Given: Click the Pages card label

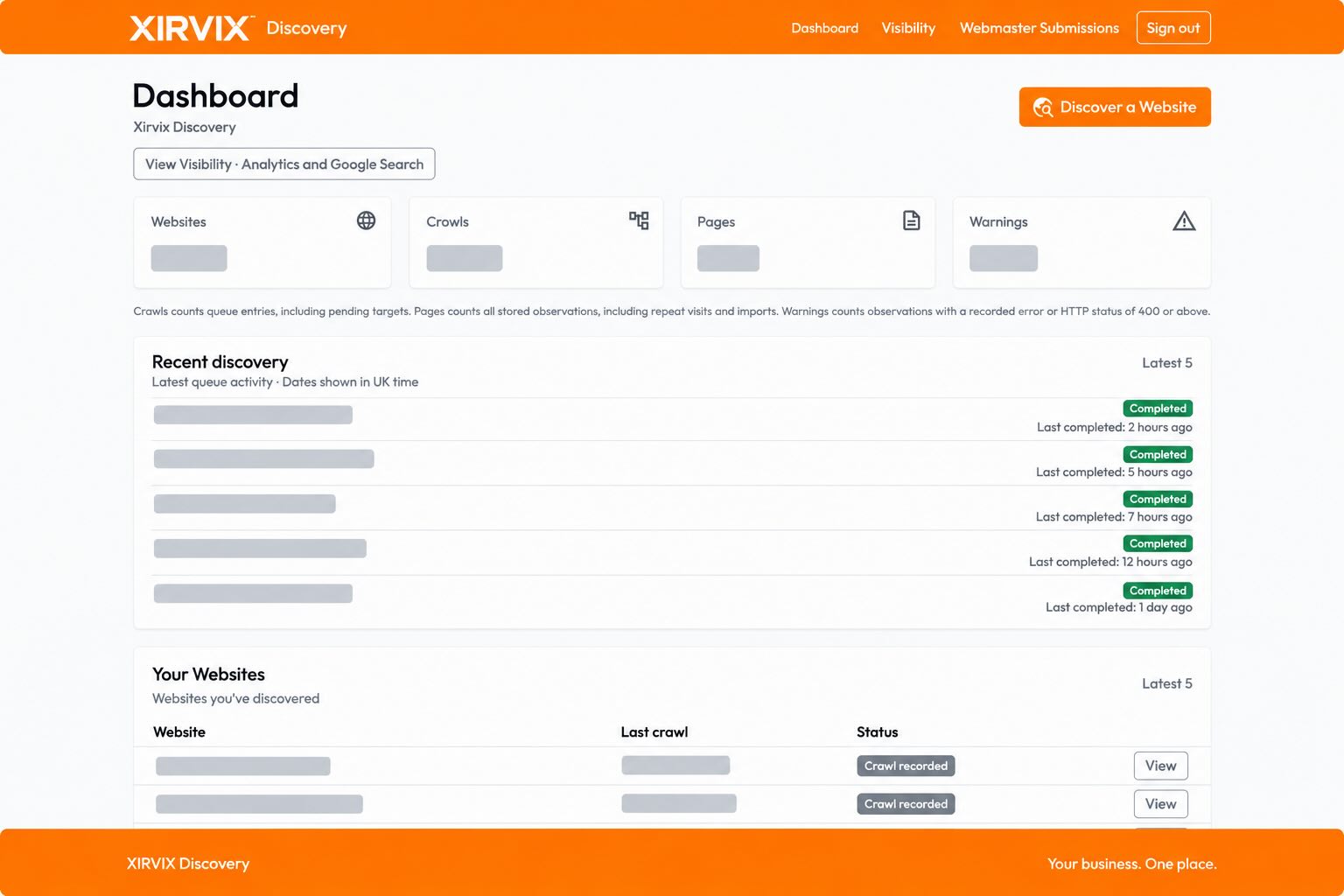Looking at the screenshot, I should (716, 222).
